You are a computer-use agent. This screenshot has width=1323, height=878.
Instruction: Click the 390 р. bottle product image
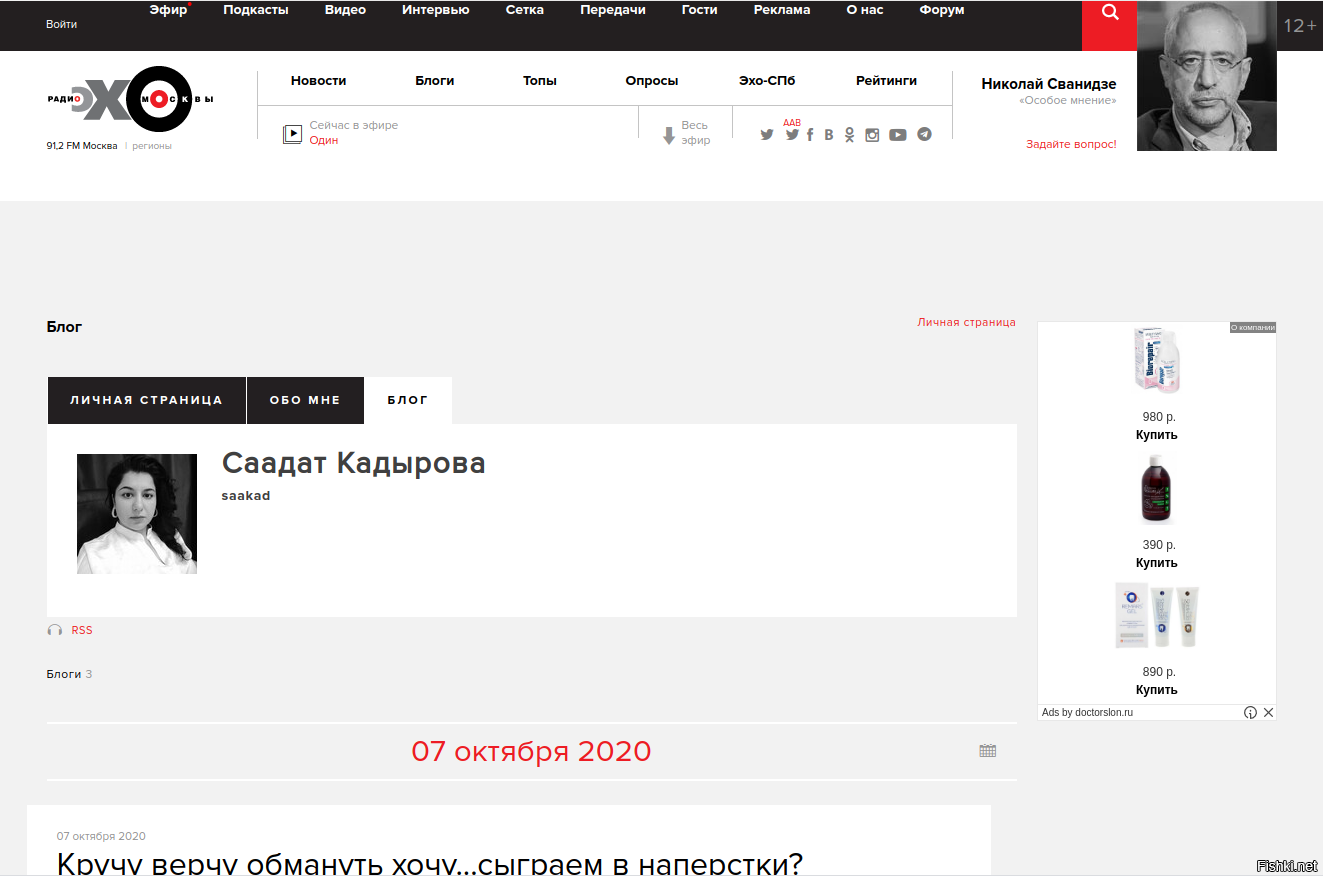1157,489
